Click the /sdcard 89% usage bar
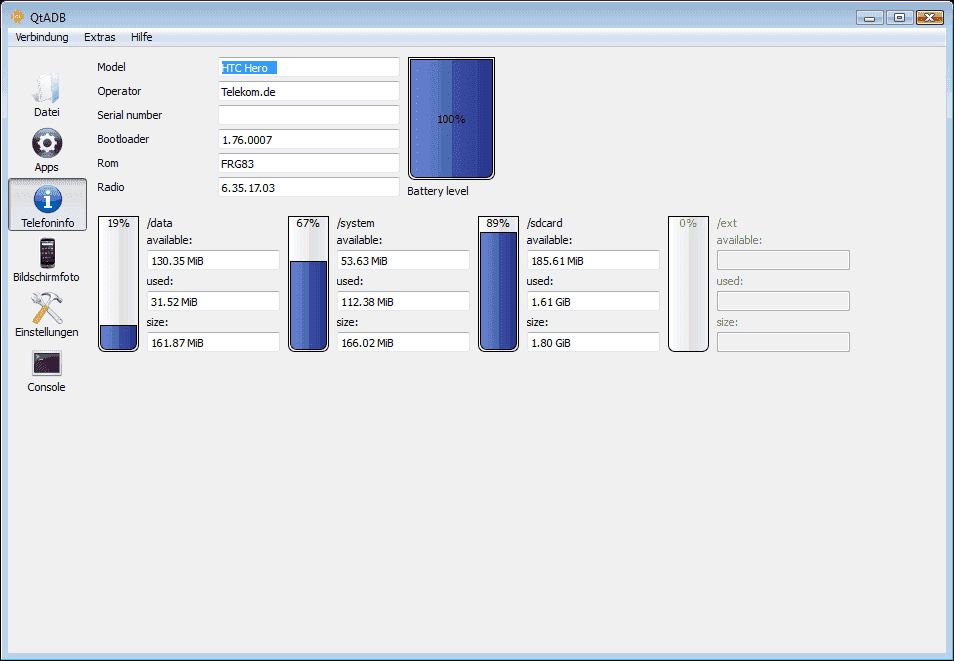This screenshot has height=661, width=954. [x=498, y=284]
